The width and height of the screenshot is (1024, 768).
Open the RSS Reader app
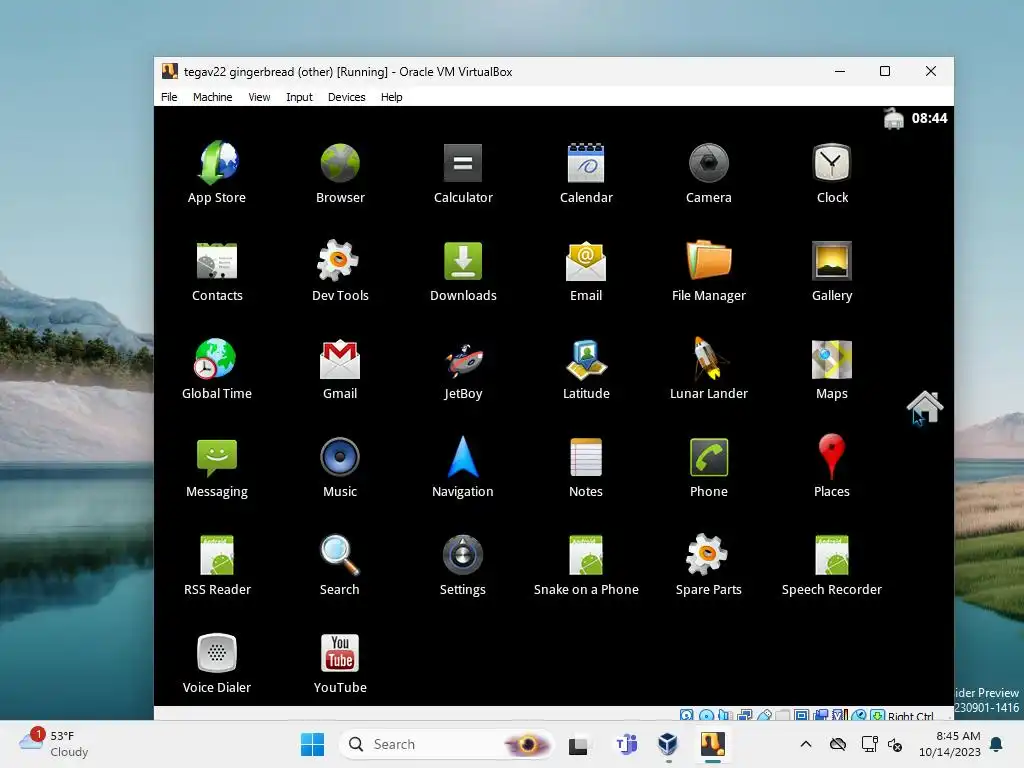pos(217,564)
